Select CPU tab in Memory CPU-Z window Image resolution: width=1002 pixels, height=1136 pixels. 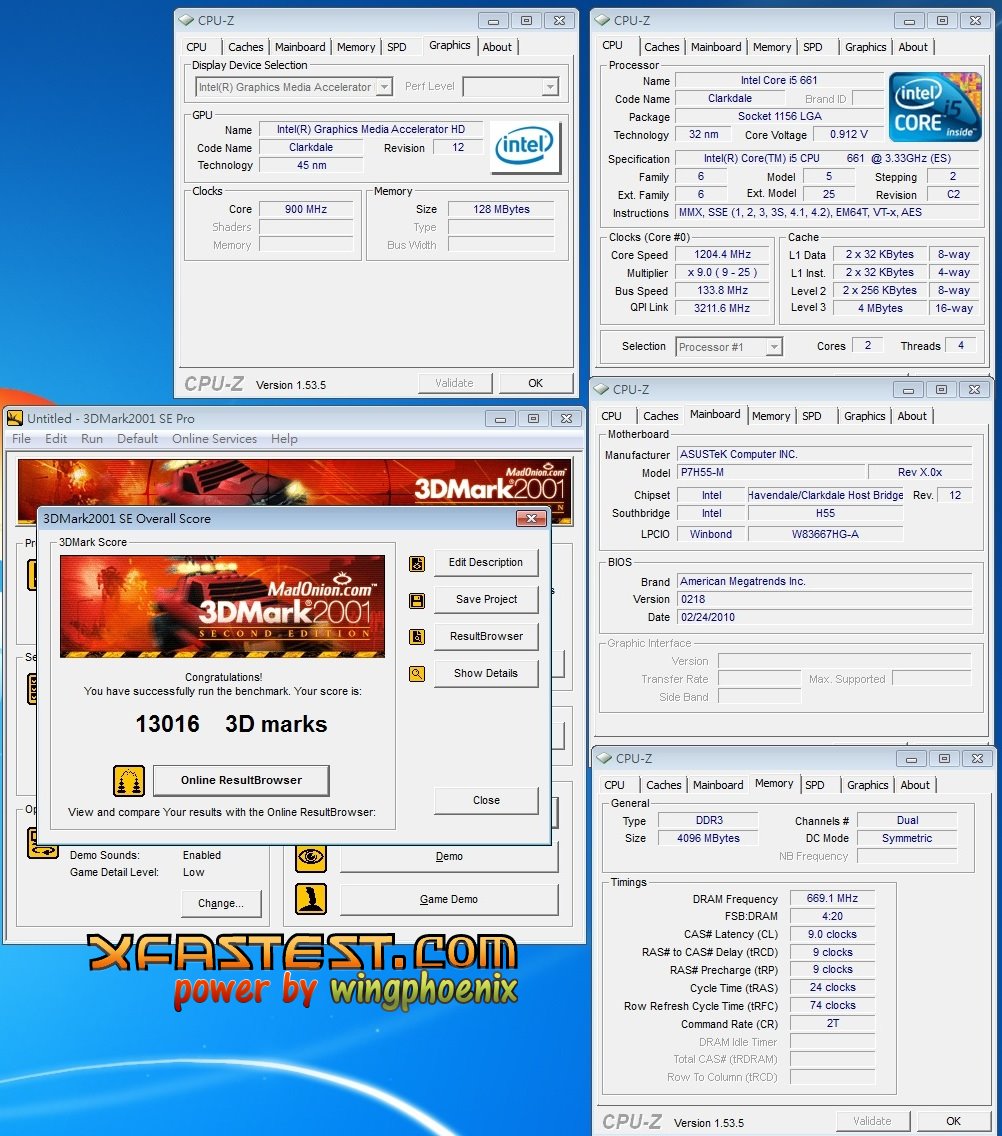pyautogui.click(x=614, y=785)
